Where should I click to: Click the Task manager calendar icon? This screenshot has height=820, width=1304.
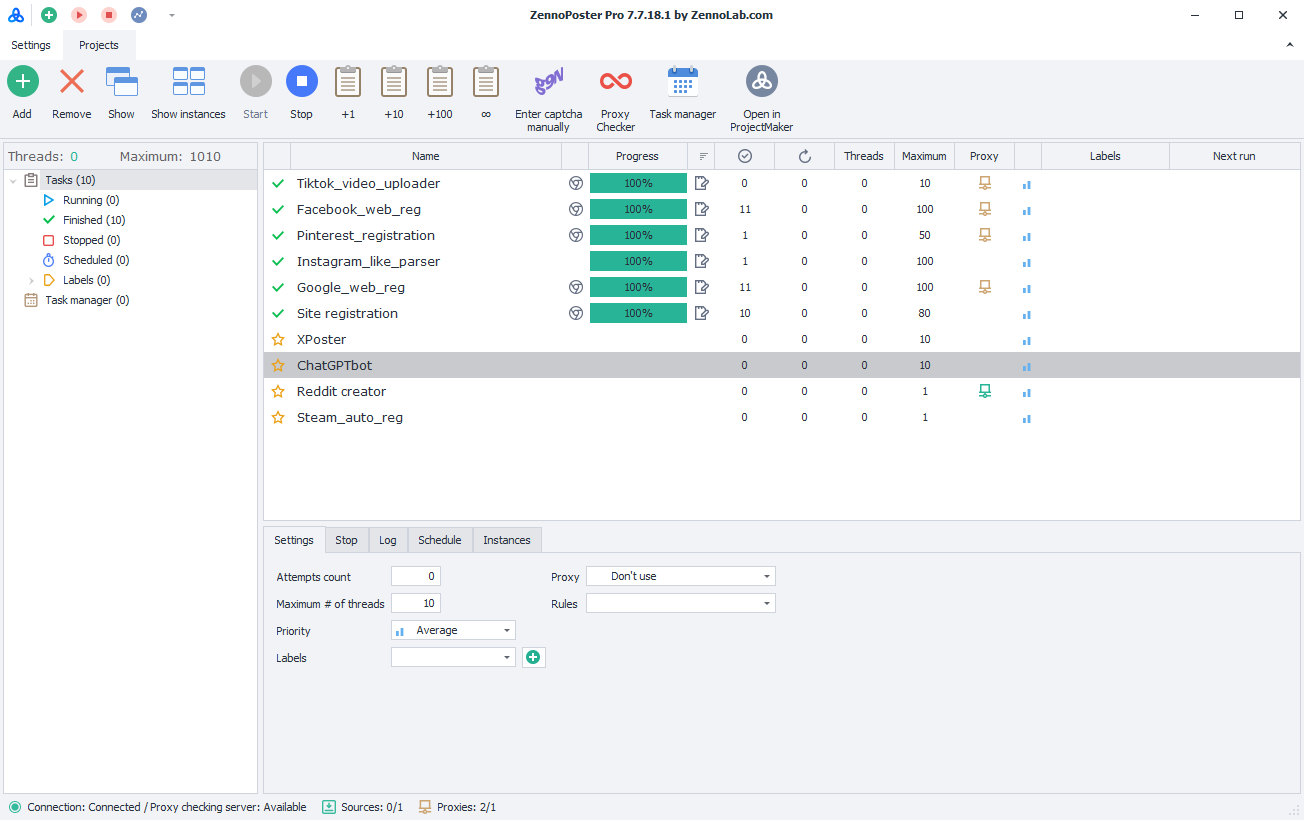tap(682, 82)
